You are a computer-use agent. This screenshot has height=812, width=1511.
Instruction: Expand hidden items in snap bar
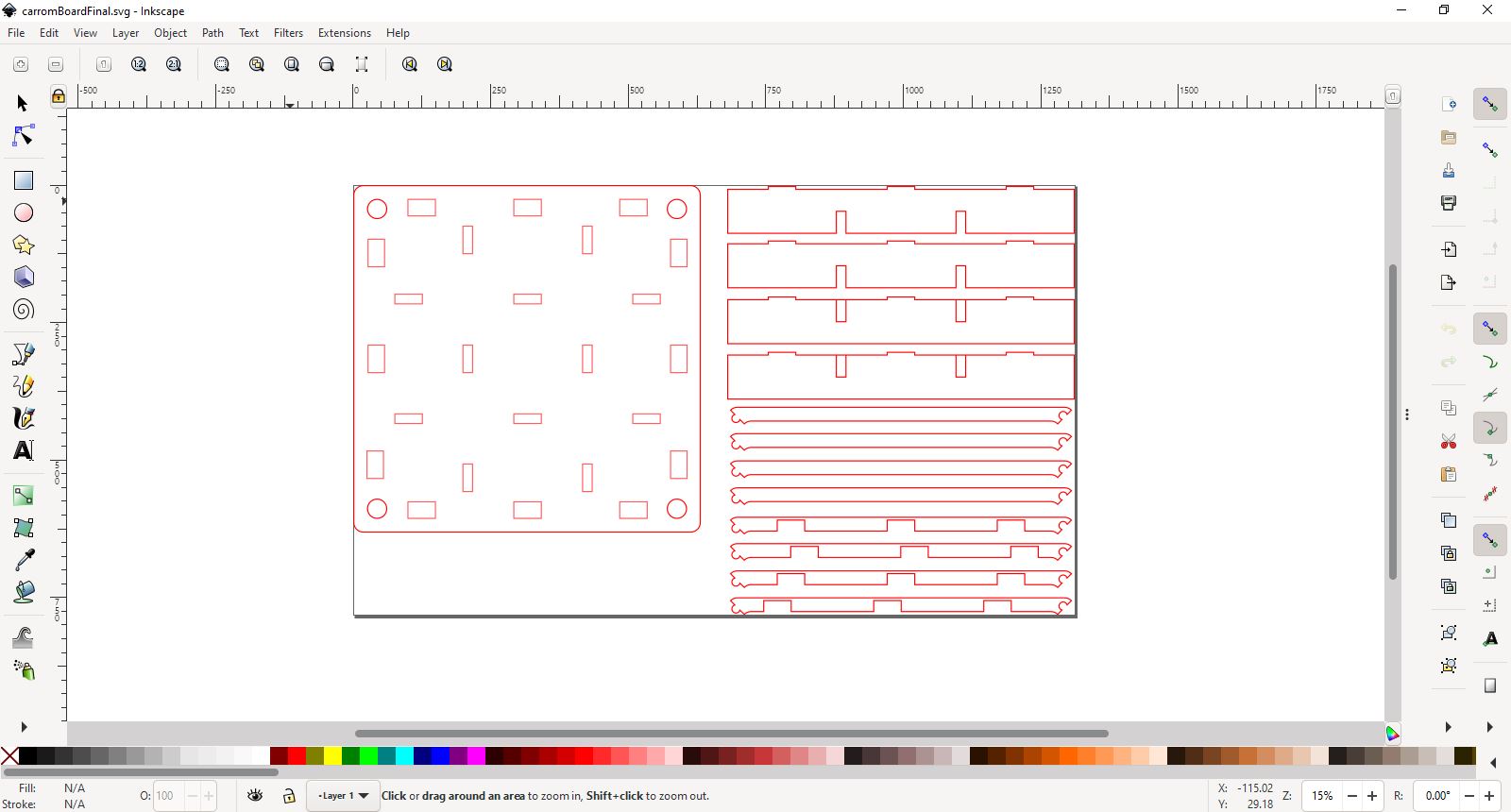(x=1489, y=727)
